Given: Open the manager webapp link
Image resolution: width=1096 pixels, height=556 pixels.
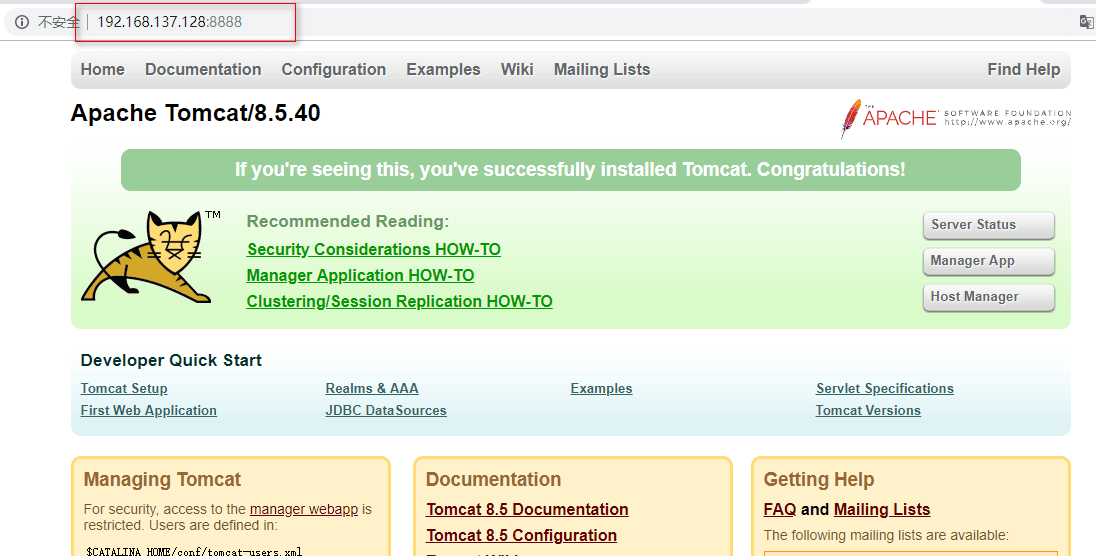Looking at the screenshot, I should (x=304, y=509).
